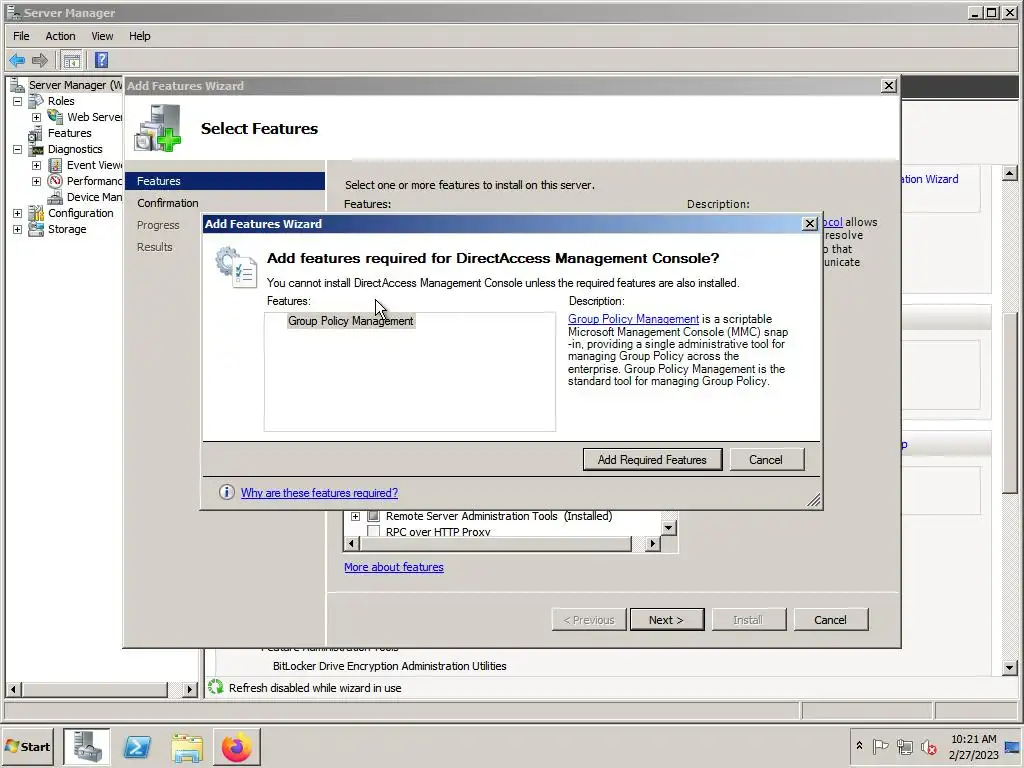
Task: Expand the Configuration tree node
Action: pyautogui.click(x=18, y=214)
